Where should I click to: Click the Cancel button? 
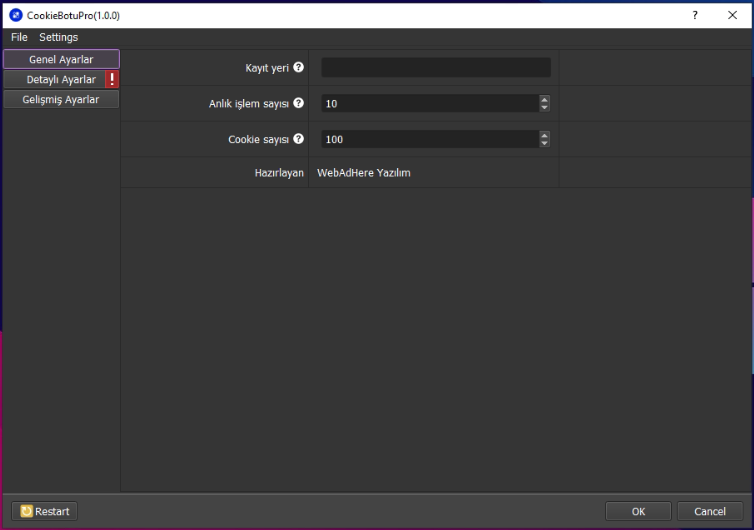click(x=709, y=511)
